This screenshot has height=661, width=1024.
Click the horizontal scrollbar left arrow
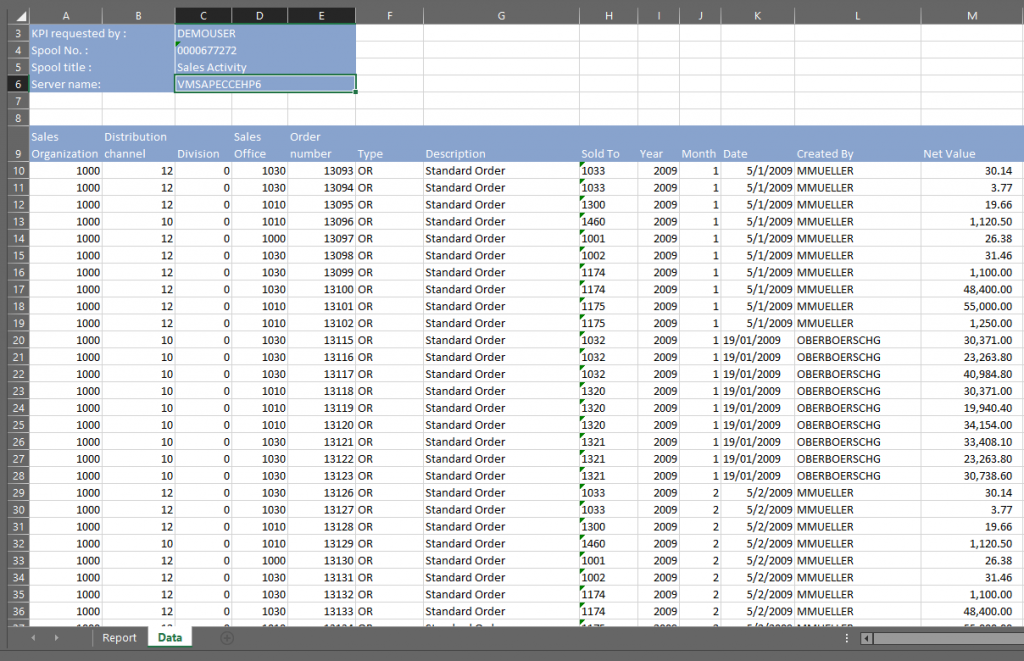866,638
